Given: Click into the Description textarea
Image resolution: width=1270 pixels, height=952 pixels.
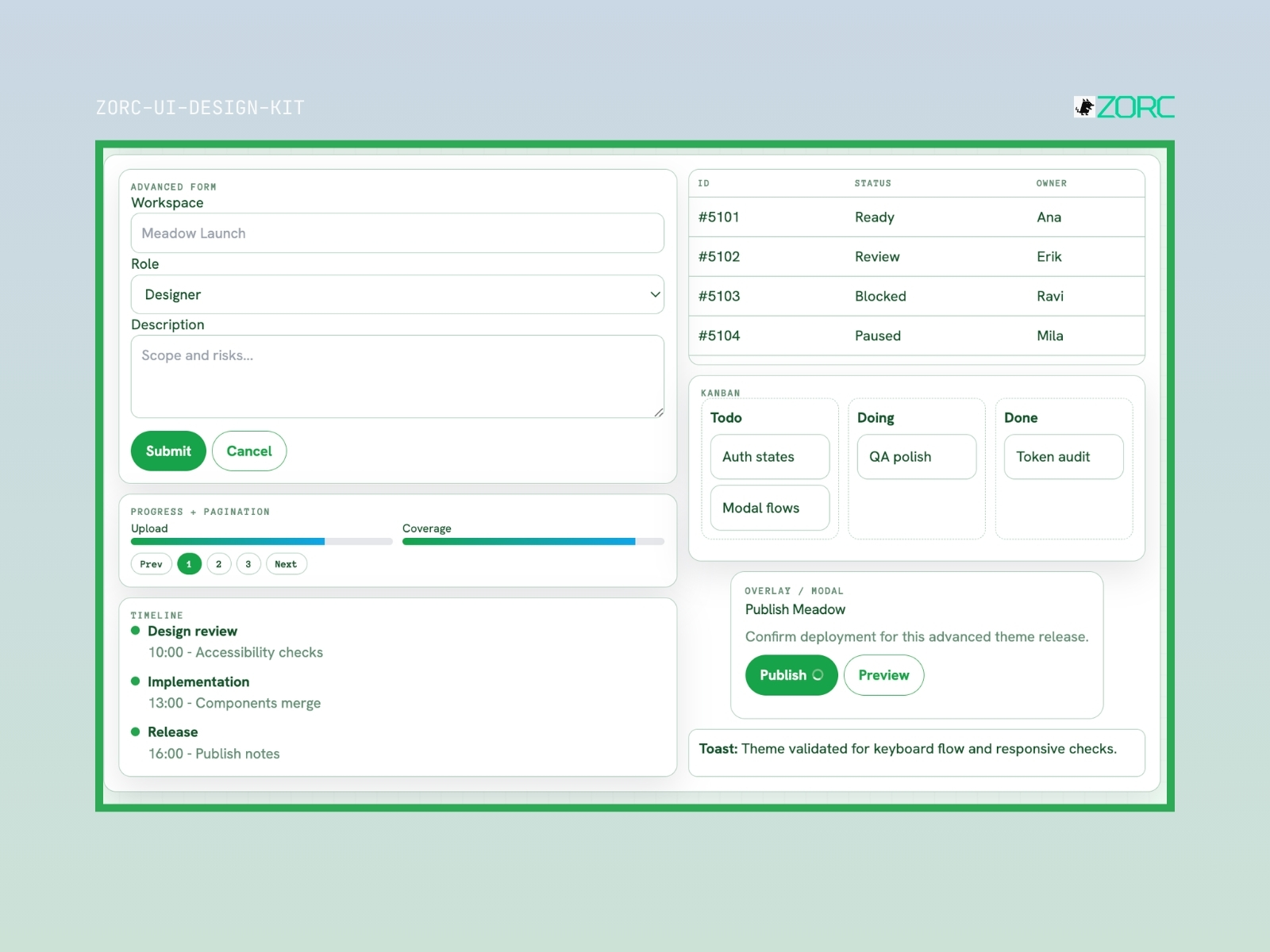Looking at the screenshot, I should [x=397, y=377].
